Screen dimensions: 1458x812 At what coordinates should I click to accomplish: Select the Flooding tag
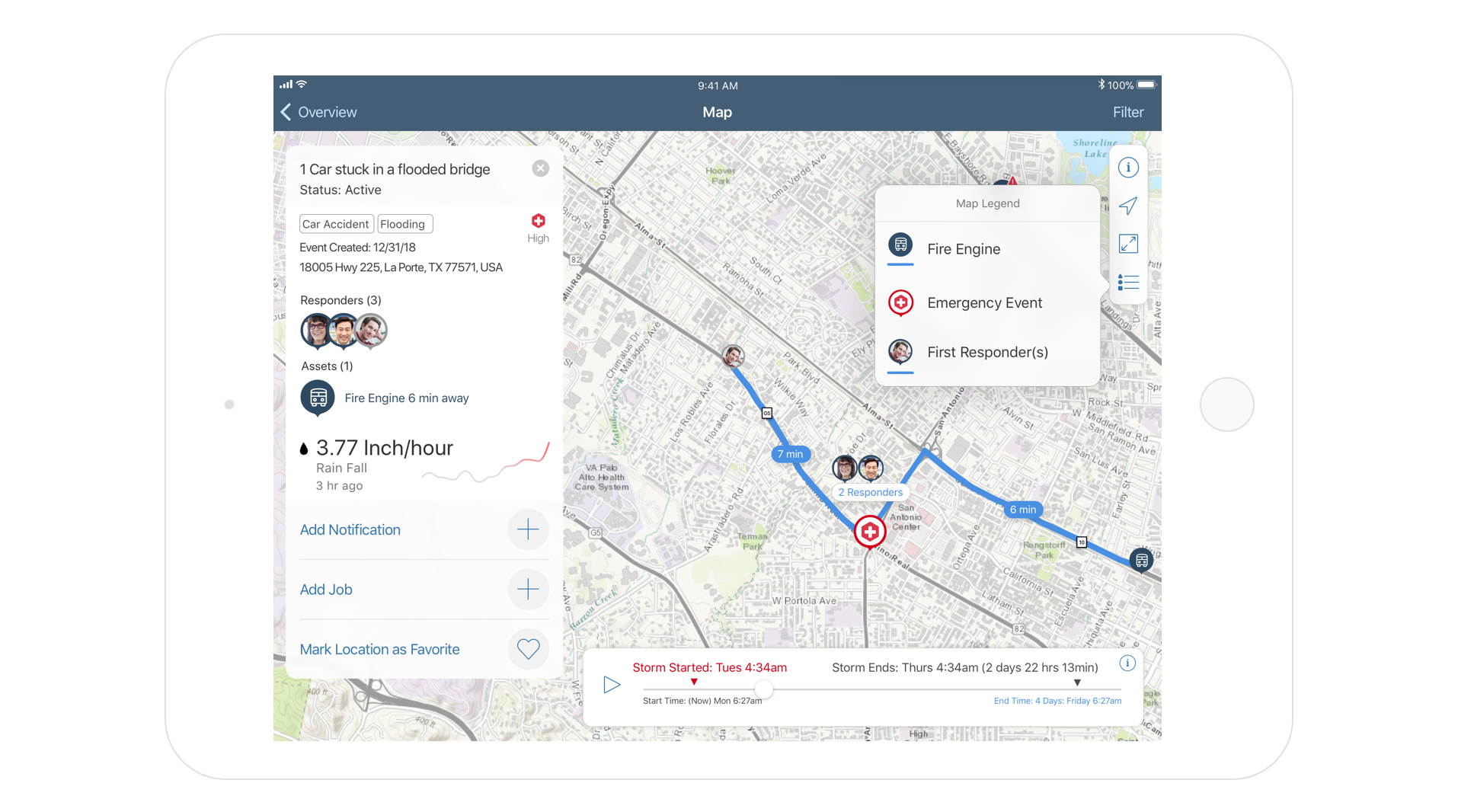click(x=404, y=224)
